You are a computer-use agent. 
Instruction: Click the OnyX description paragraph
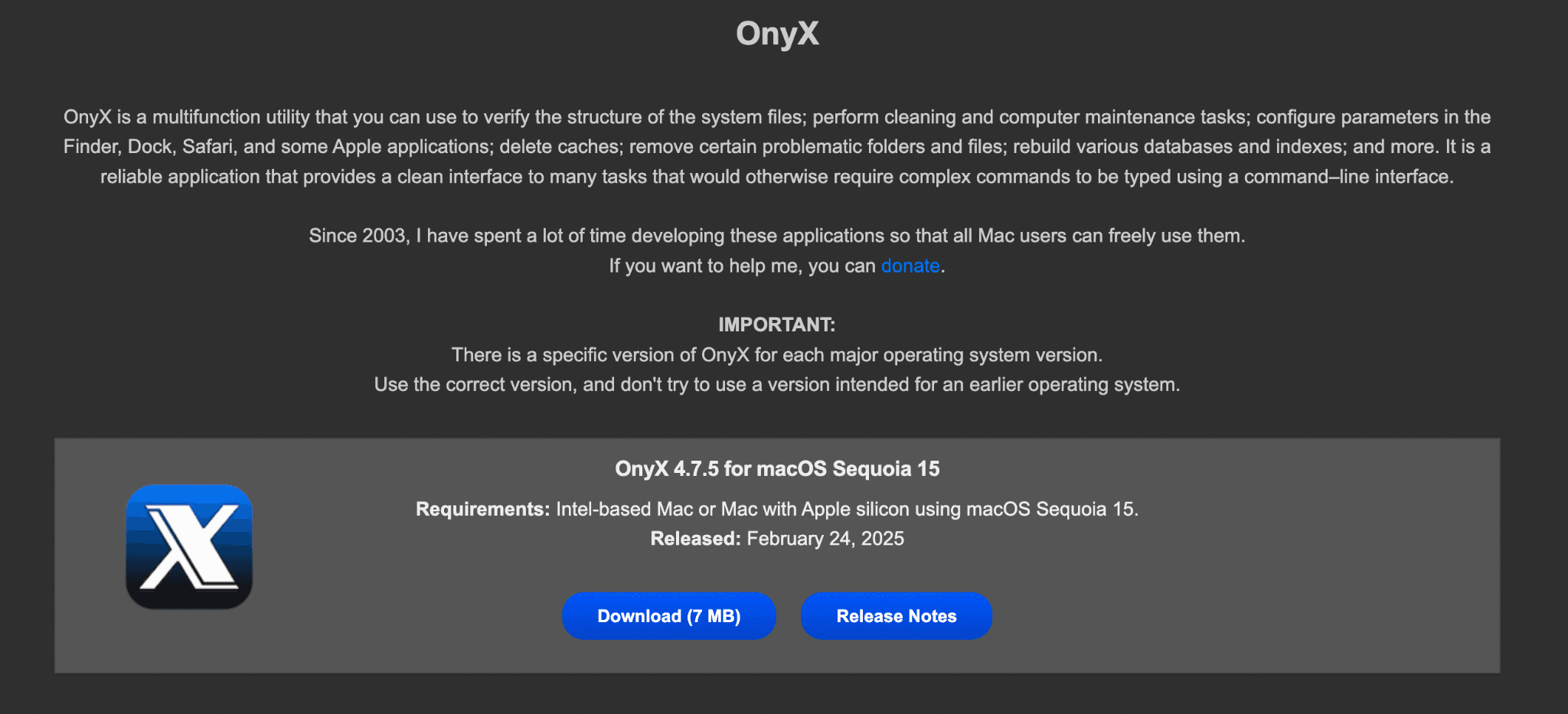(x=777, y=146)
